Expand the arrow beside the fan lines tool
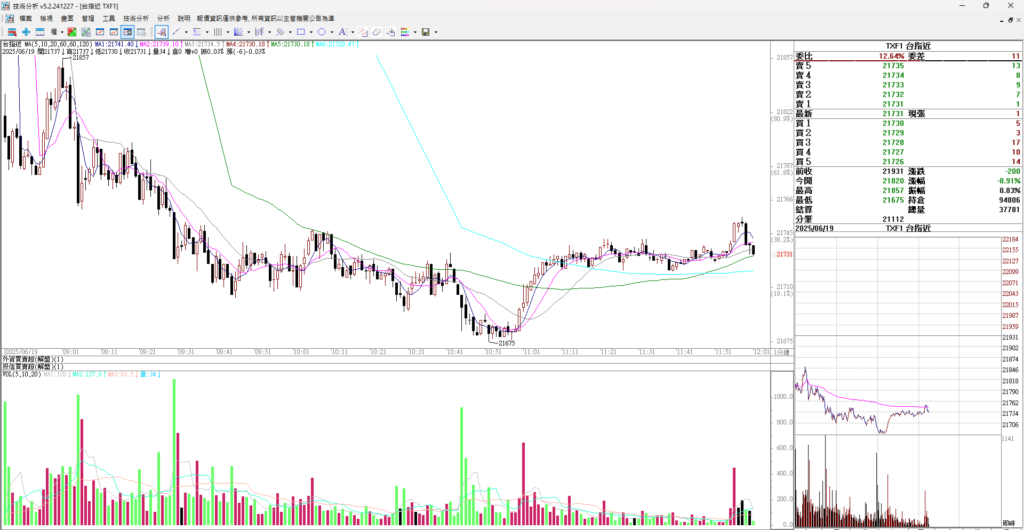 point(249,31)
